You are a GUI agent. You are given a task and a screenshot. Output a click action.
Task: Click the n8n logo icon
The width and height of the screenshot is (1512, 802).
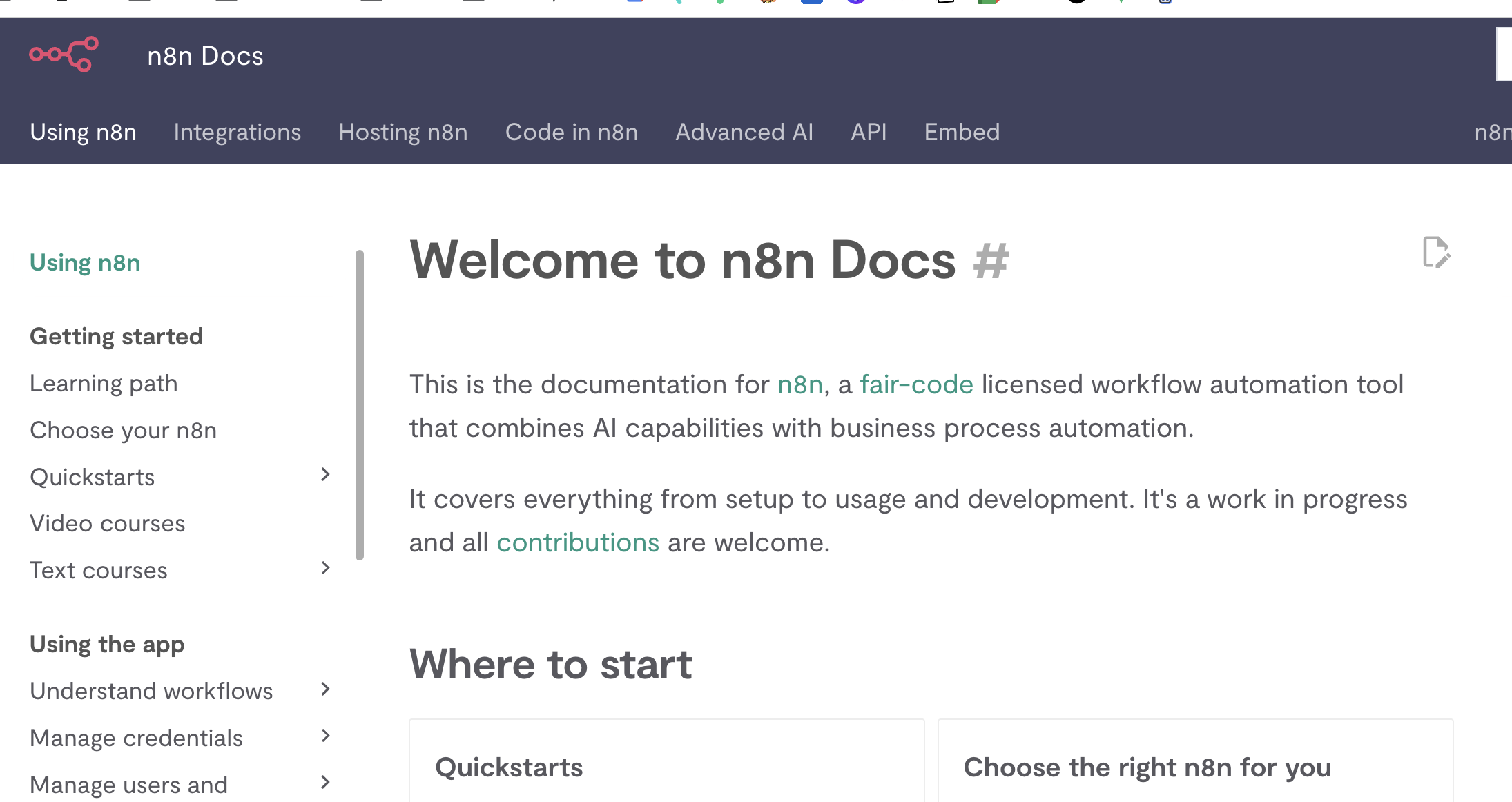coord(64,55)
